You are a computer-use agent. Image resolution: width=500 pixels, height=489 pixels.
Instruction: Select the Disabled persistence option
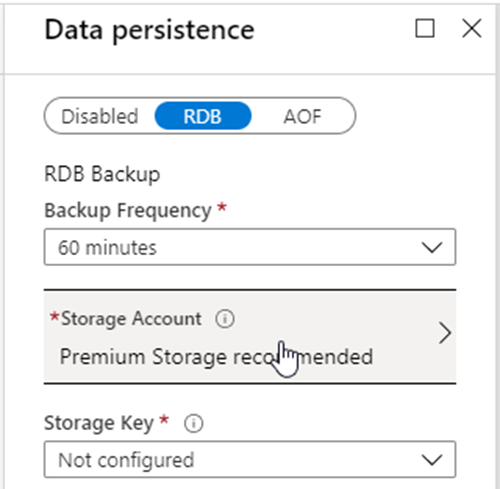point(99,116)
